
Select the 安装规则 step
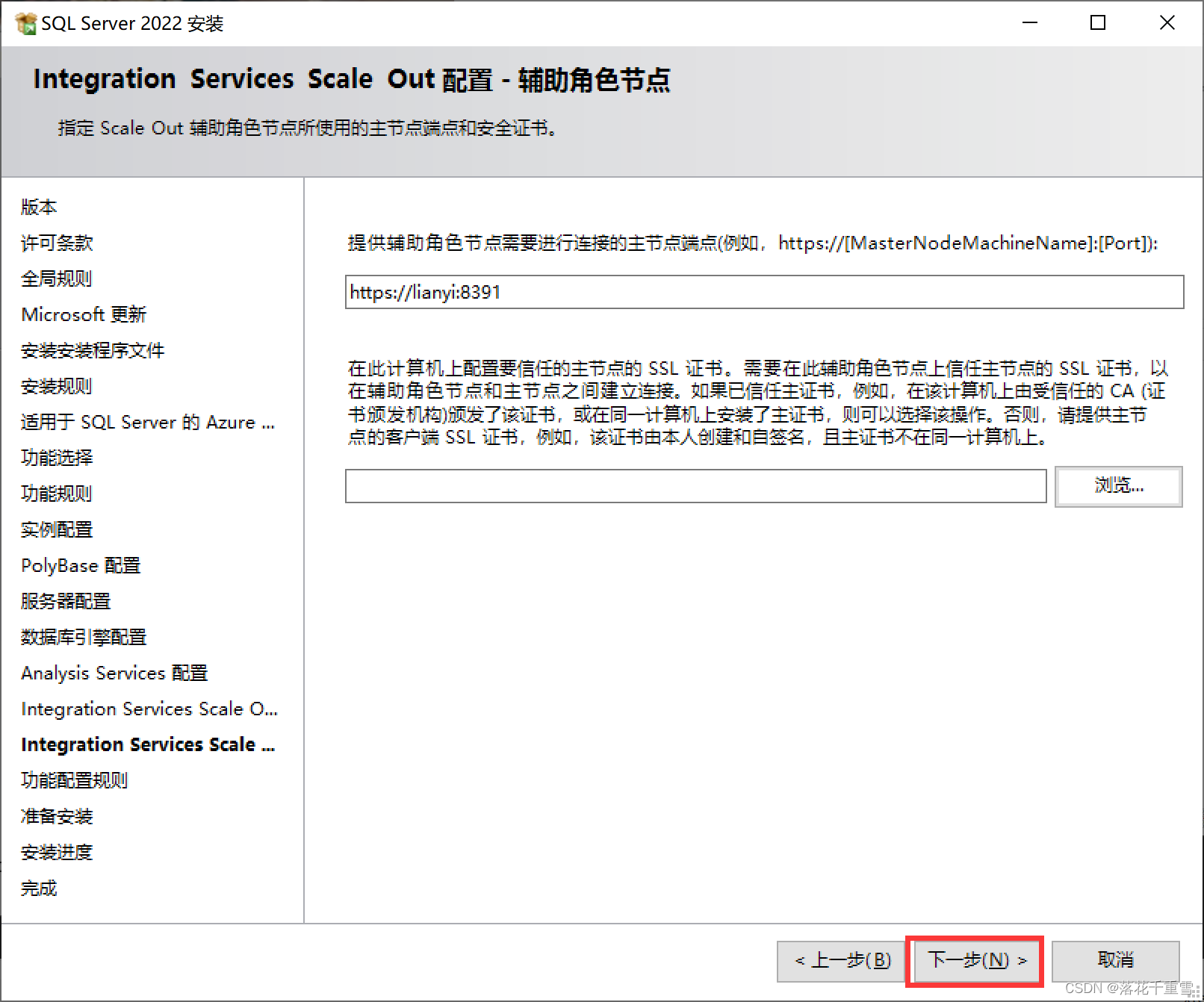coord(57,386)
